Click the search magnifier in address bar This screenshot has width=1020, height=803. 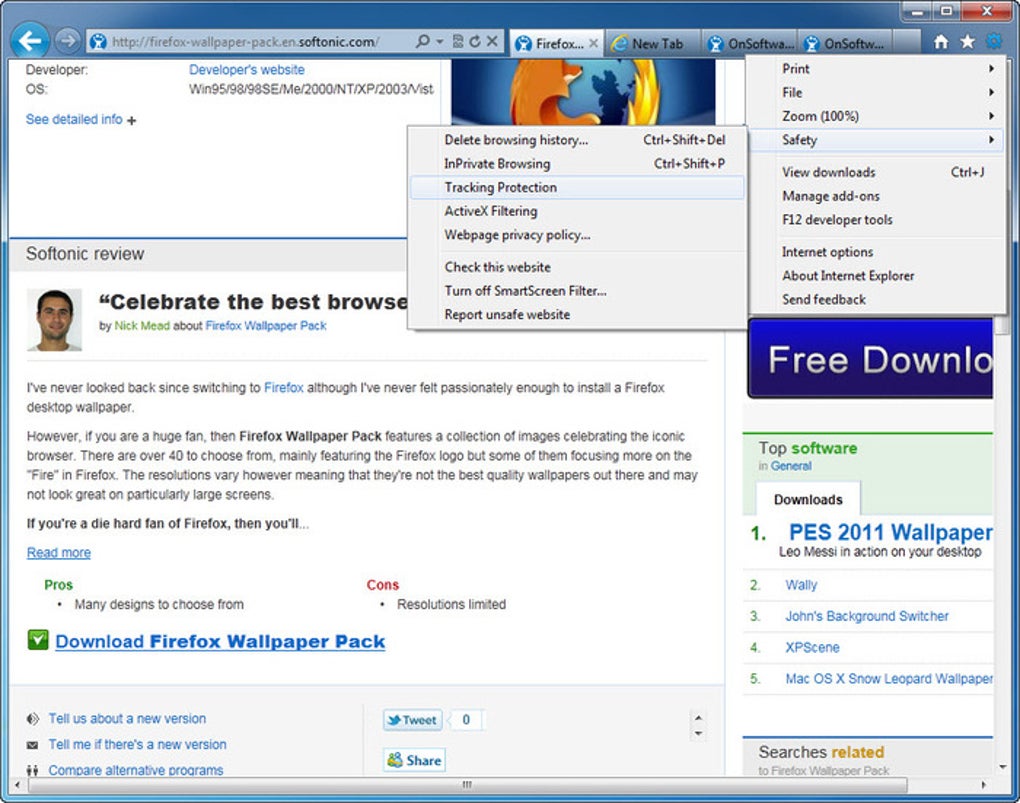tap(423, 42)
